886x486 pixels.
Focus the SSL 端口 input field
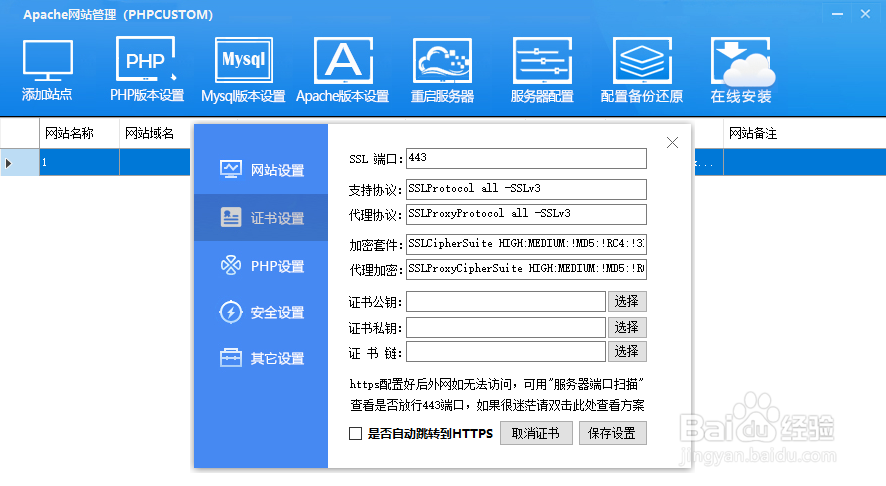point(526,158)
